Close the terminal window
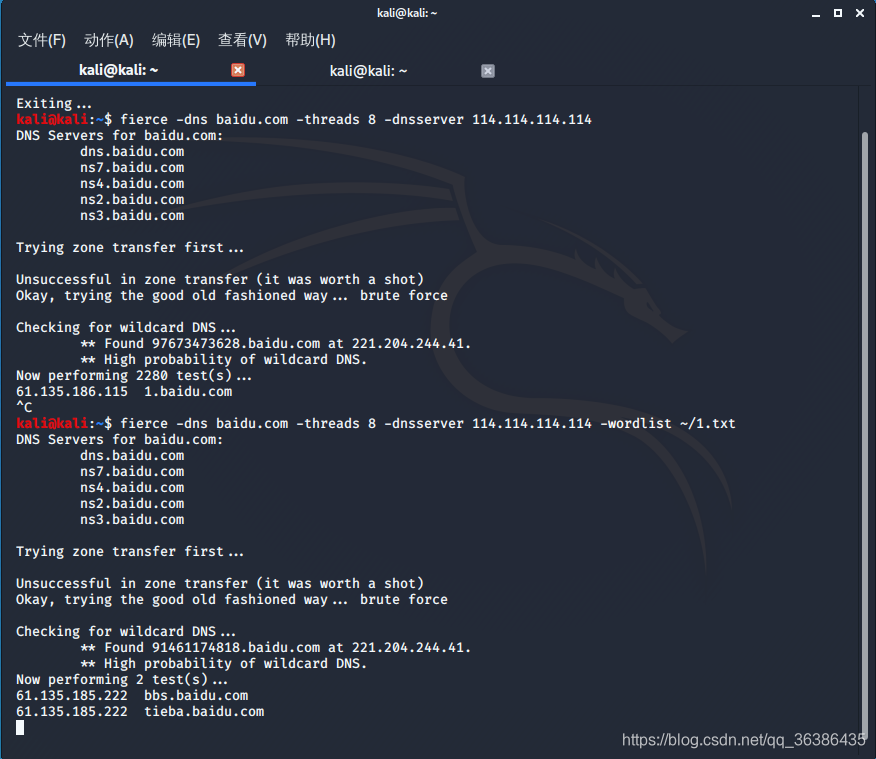This screenshot has width=876, height=759. (x=860, y=13)
